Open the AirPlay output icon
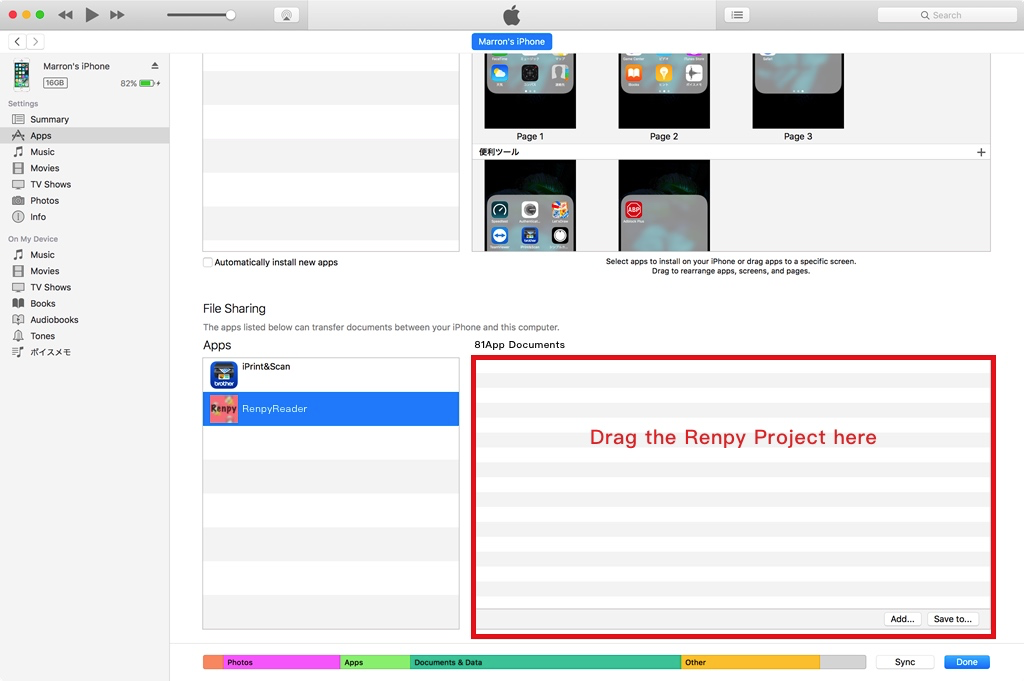1024x681 pixels. [285, 15]
